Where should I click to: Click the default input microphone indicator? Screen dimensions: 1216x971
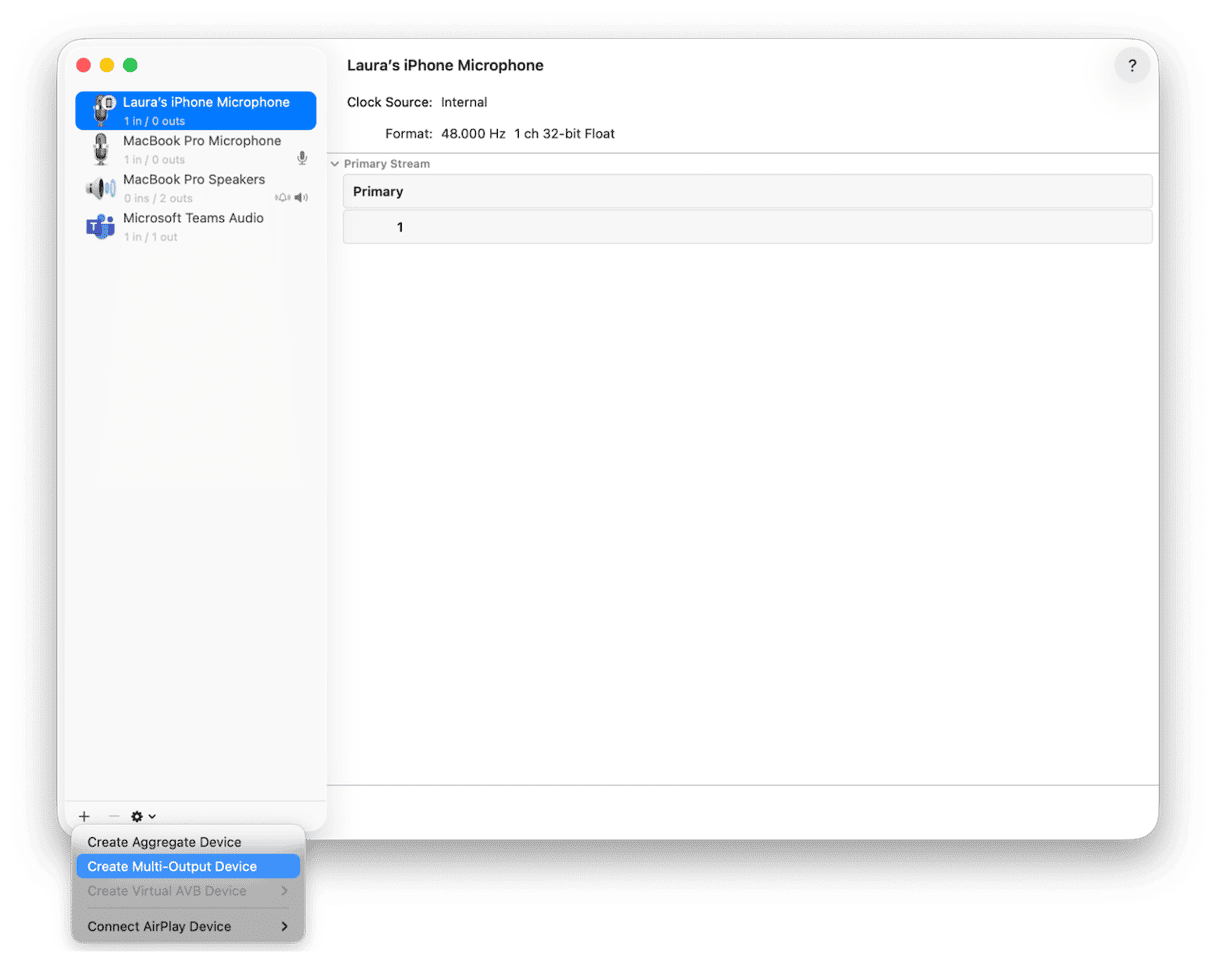(302, 158)
